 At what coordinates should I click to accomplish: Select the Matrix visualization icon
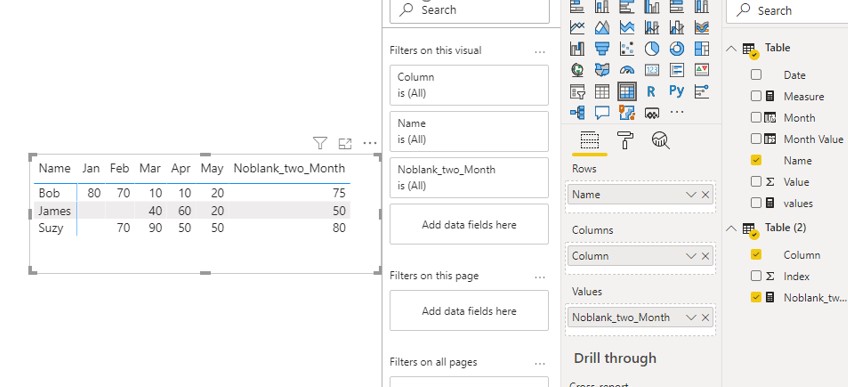(627, 91)
